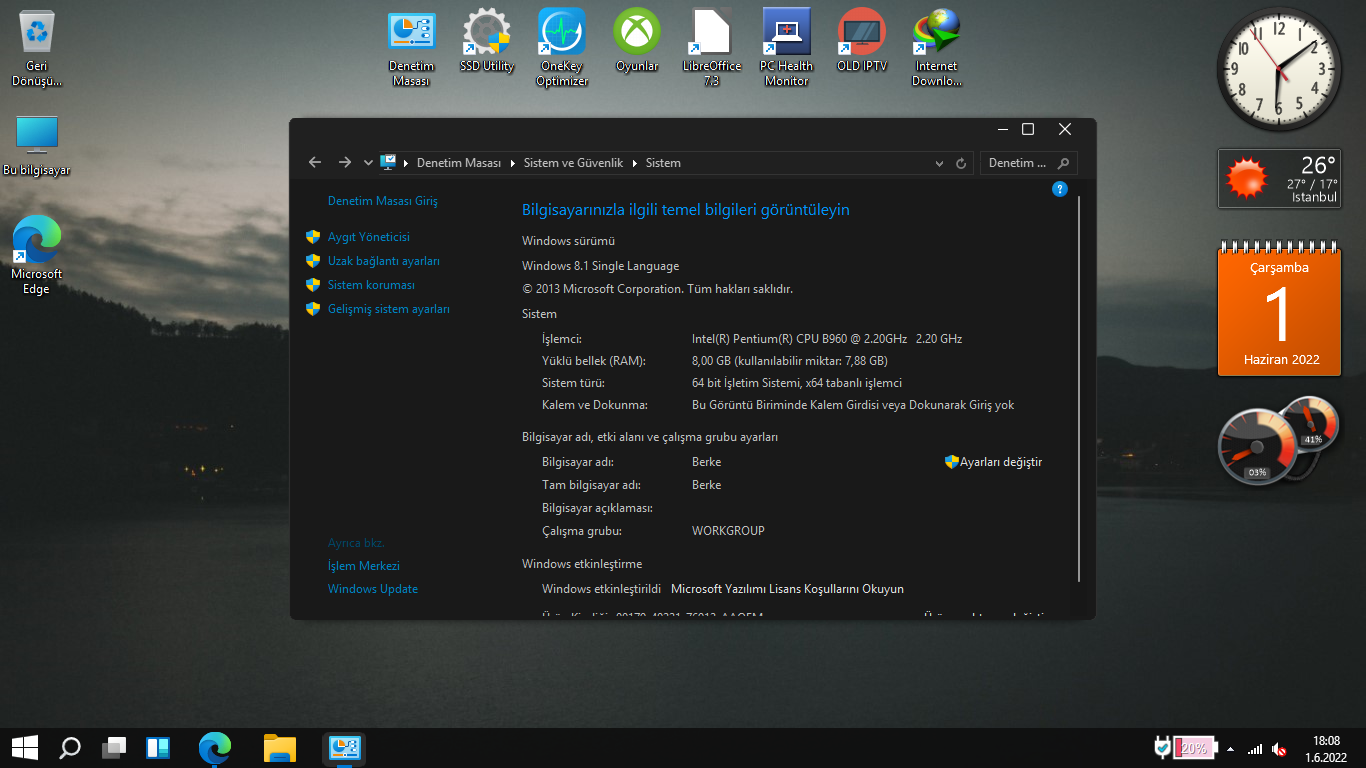Maximize the System window
The image size is (1366, 768).
1028,129
